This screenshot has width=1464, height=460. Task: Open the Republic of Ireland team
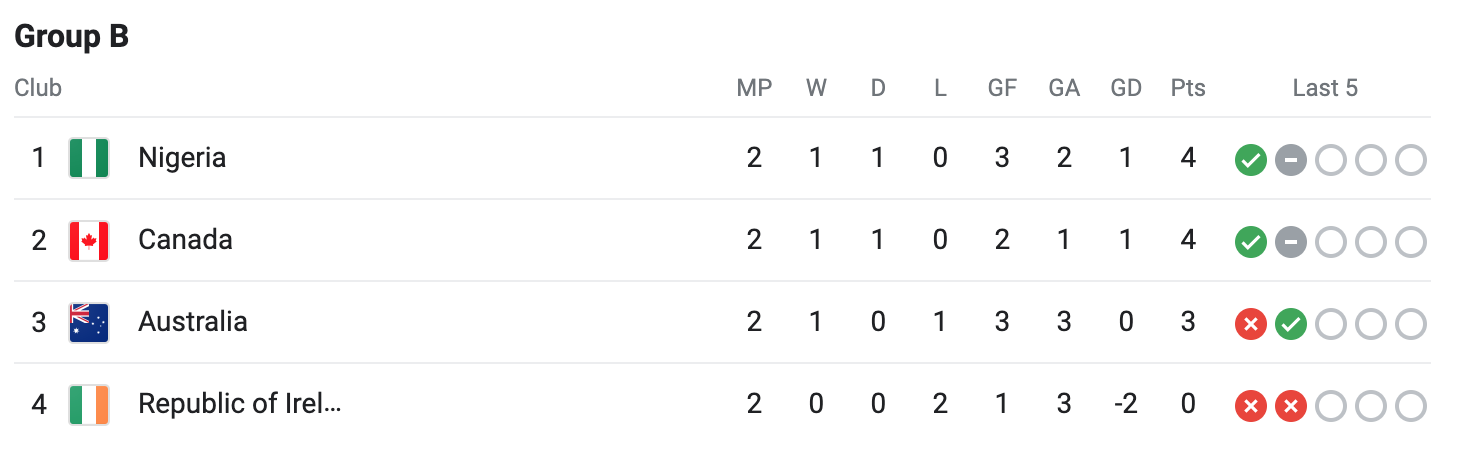(240, 404)
